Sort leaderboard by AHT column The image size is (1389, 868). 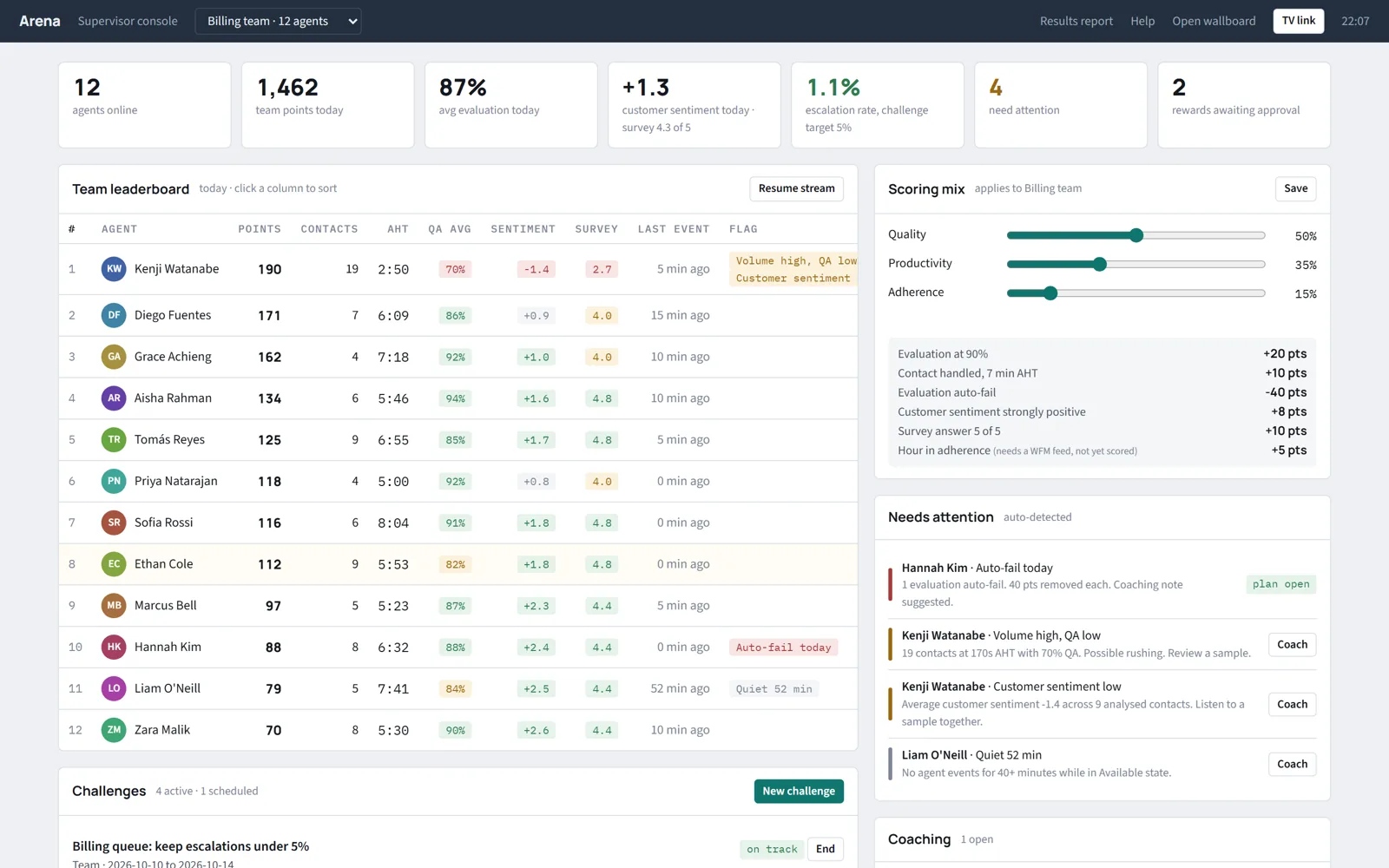[x=398, y=229]
